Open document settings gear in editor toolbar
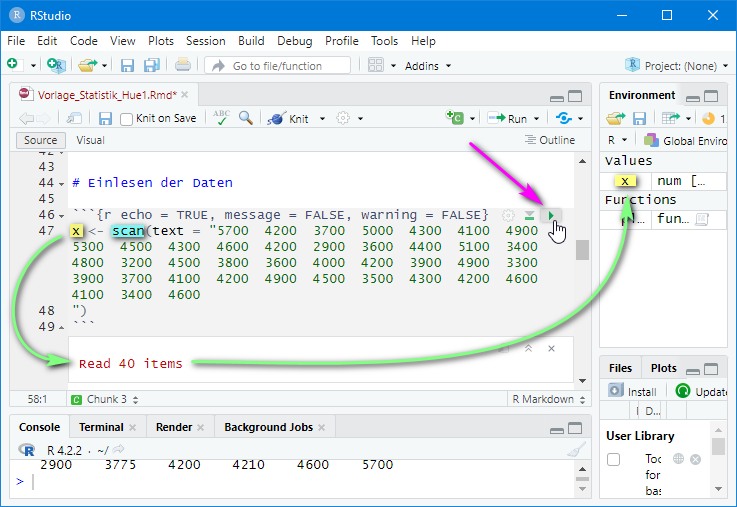 [x=343, y=118]
